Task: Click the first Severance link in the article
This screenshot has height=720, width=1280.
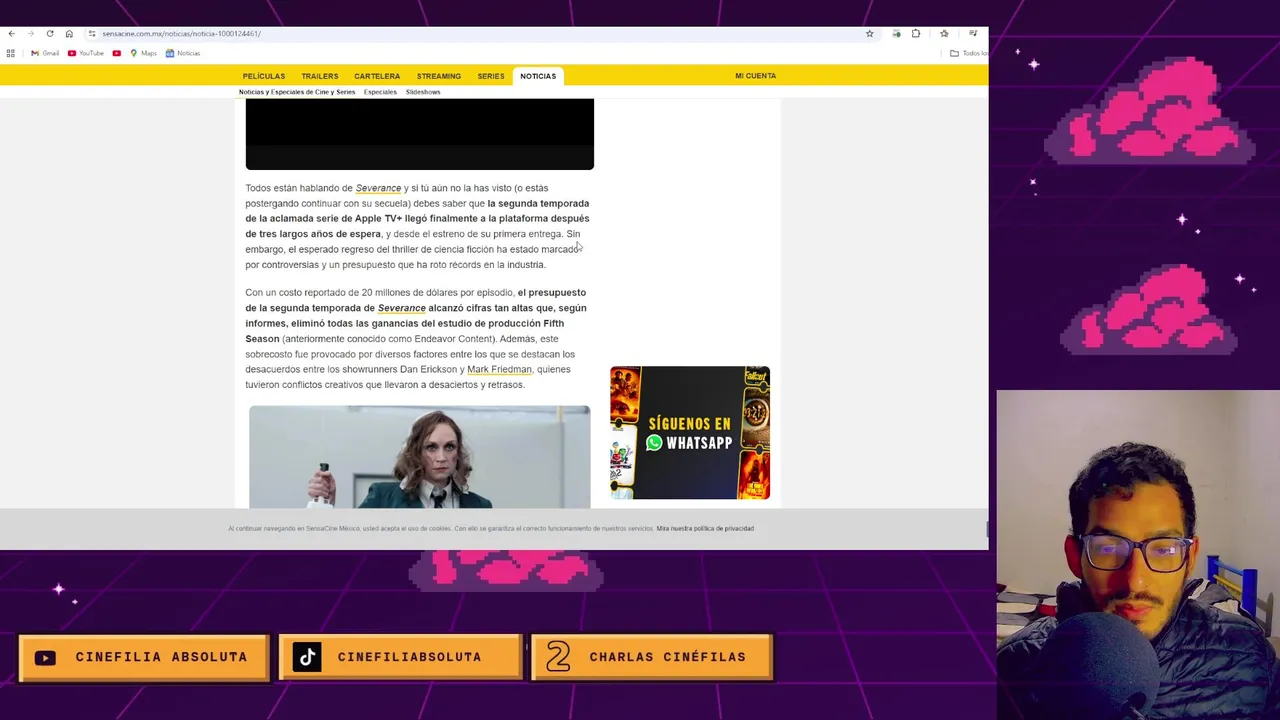Action: [378, 188]
